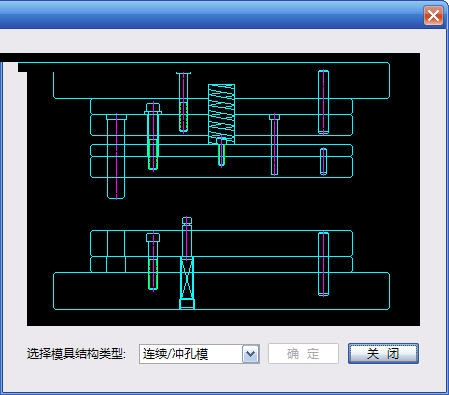
Task: Select the lifter pin with X-marked spring
Action: click(187, 263)
